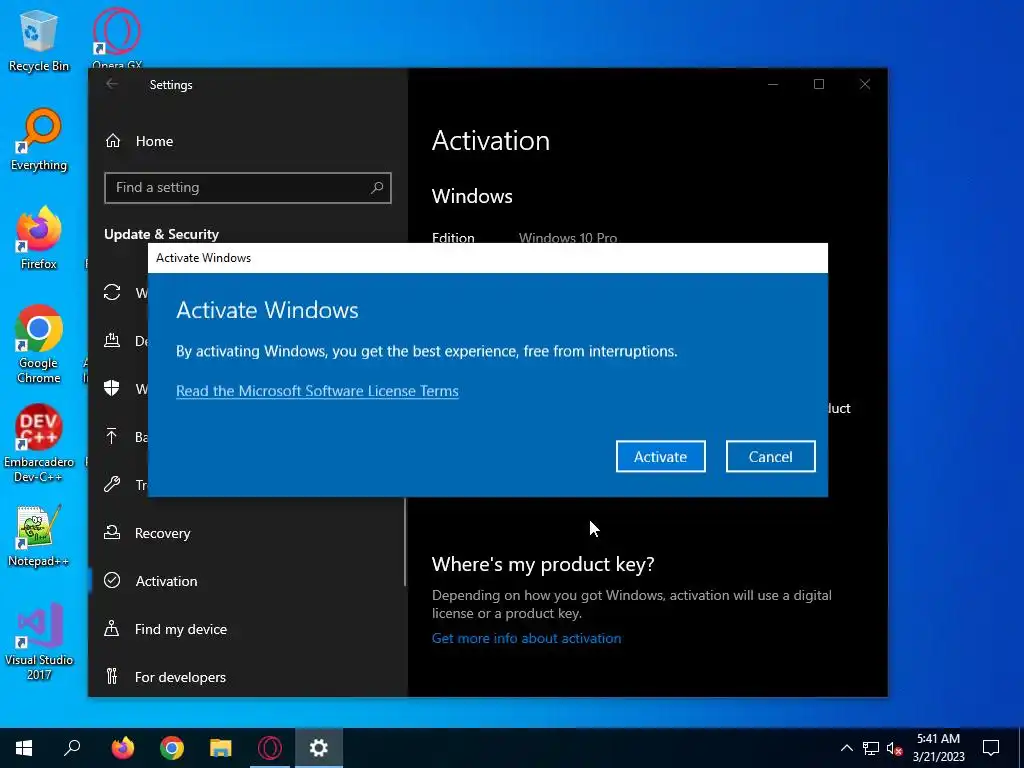Open the network status tray icon
This screenshot has width=1024, height=768.
click(871, 748)
